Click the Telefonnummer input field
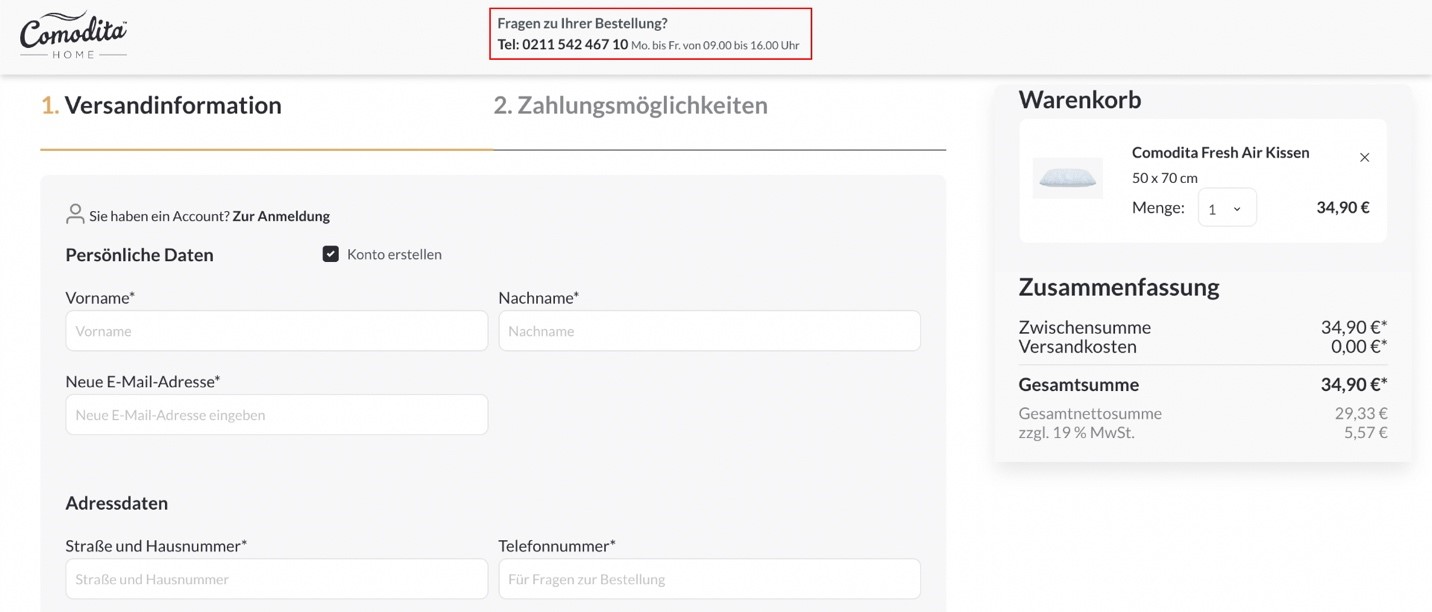Image resolution: width=1432 pixels, height=612 pixels. click(709, 579)
